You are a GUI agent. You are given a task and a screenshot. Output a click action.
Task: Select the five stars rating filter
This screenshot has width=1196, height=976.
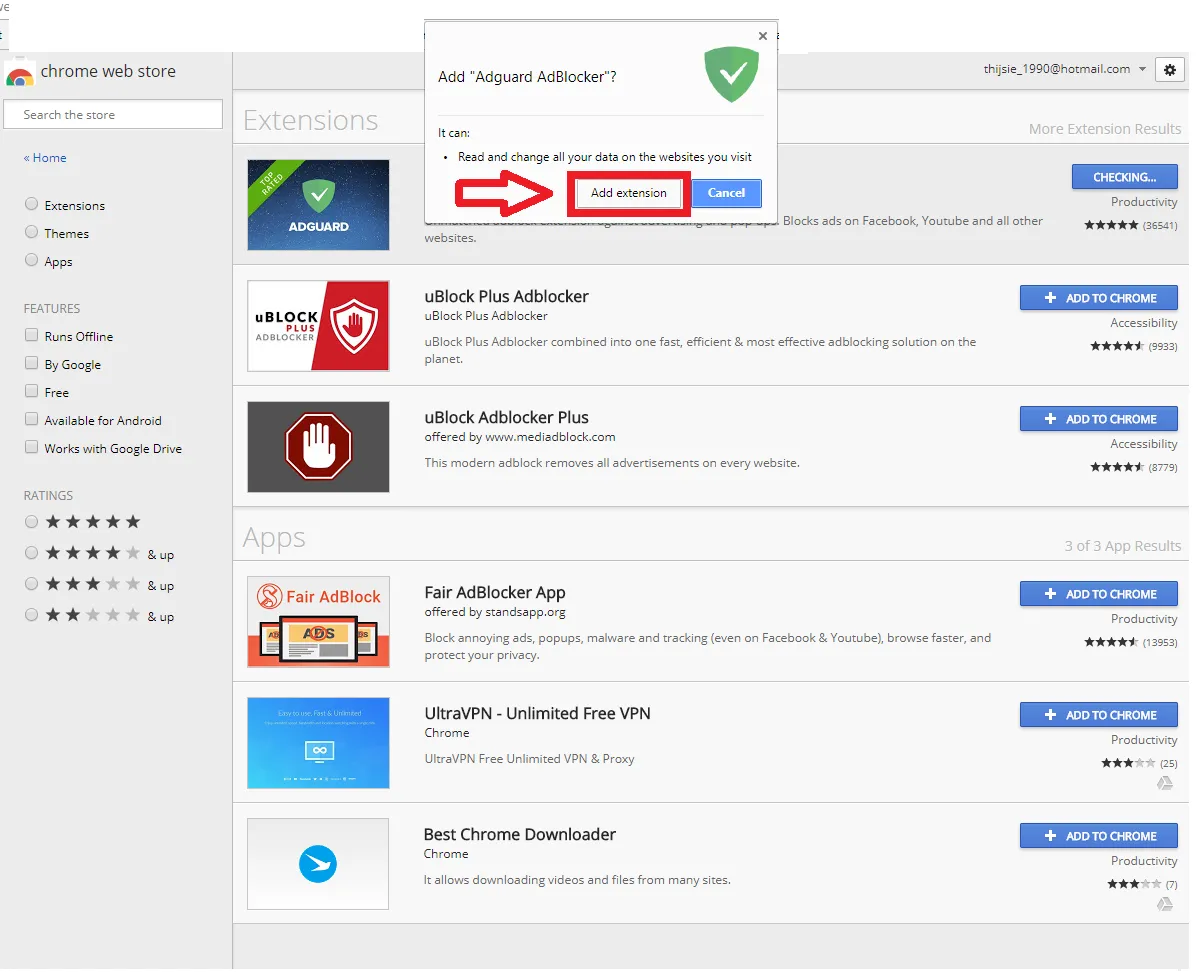coord(31,522)
